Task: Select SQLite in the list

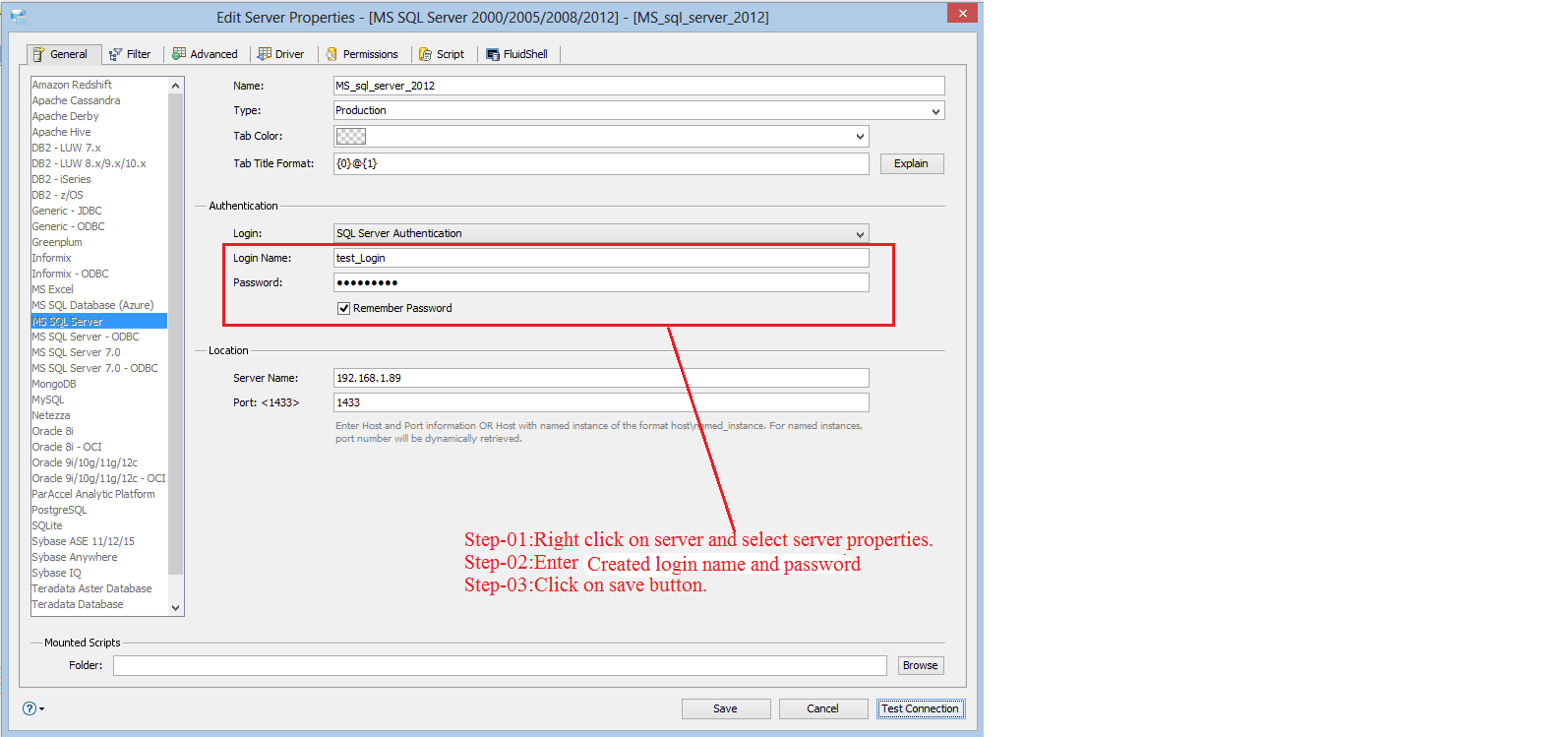Action: (47, 525)
